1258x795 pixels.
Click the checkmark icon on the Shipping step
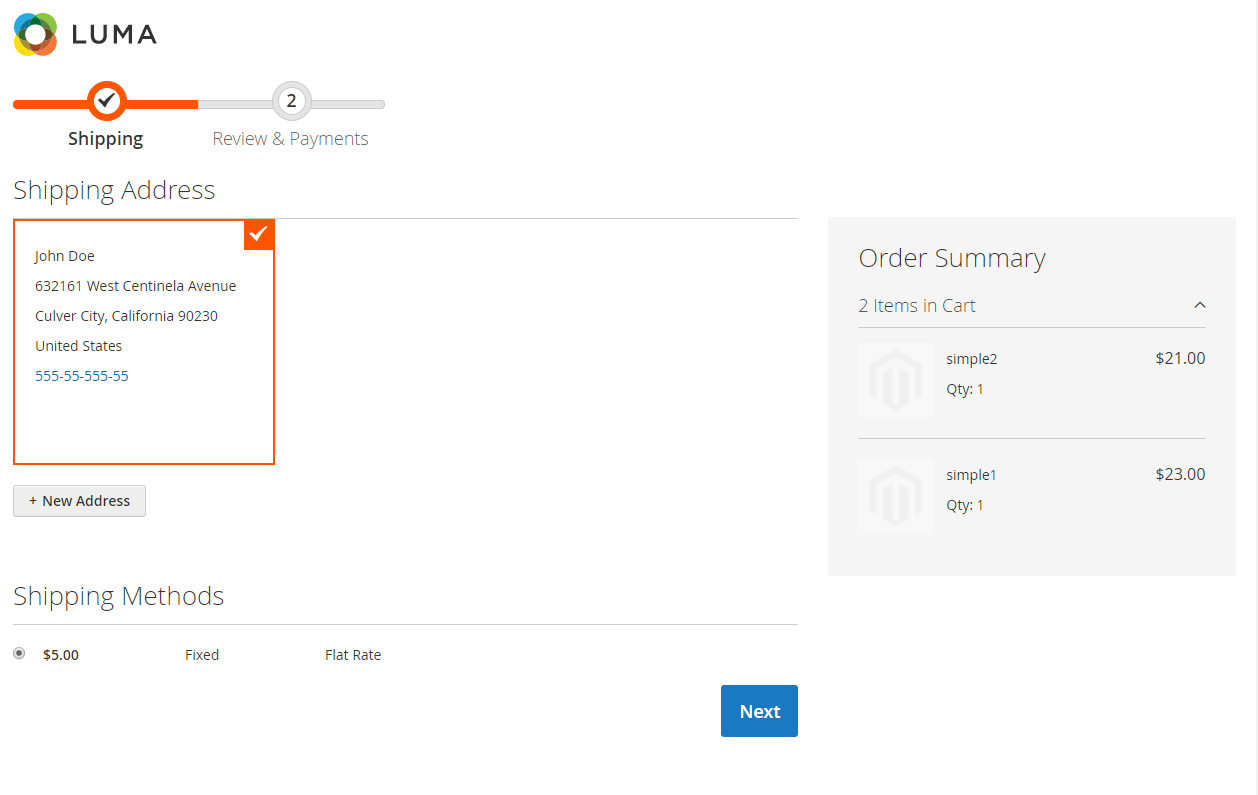coord(106,101)
